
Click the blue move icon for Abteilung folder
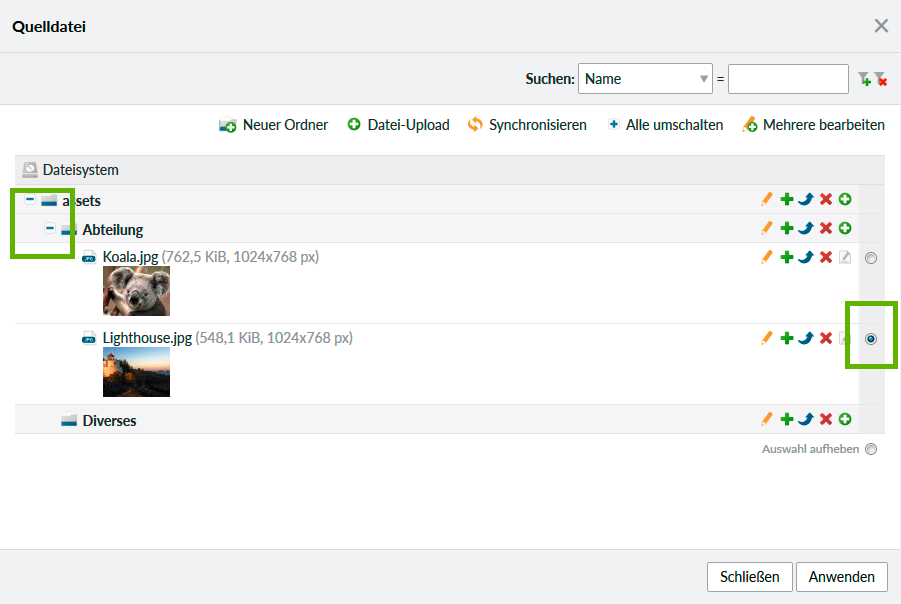(806, 229)
